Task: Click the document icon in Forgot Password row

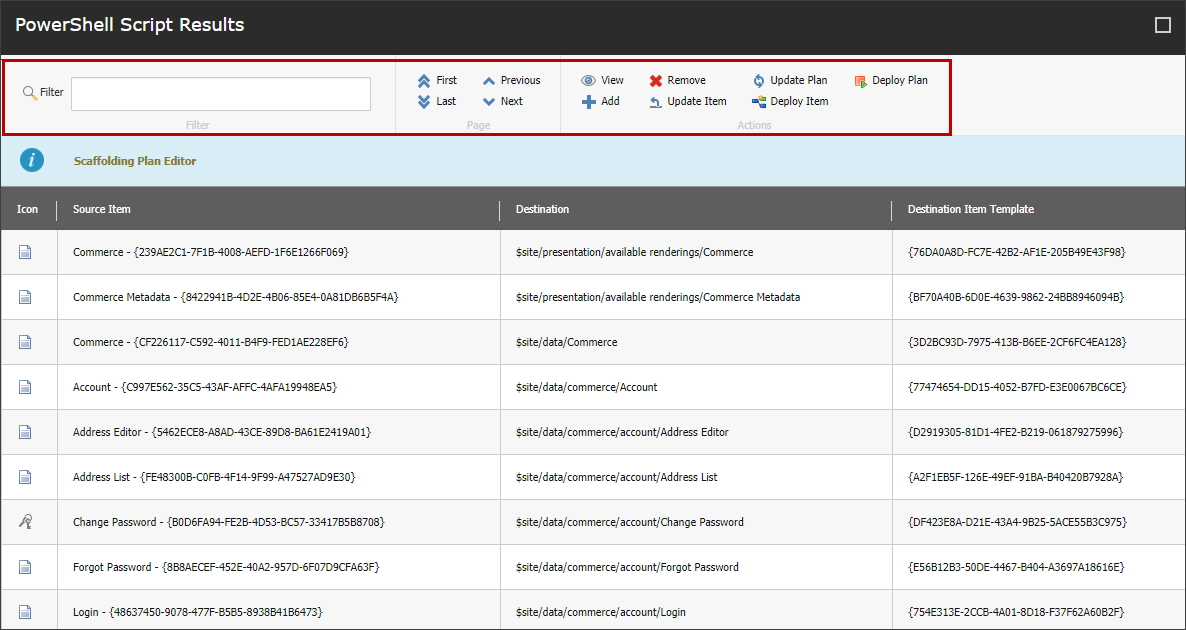Action: tap(25, 566)
